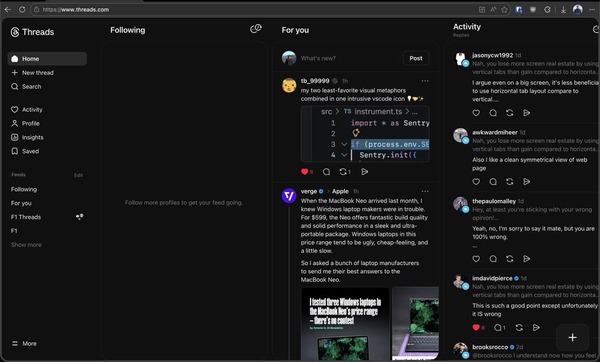Screen dimensions: 600x362
Task: Open the More menu
Action: tap(24, 343)
